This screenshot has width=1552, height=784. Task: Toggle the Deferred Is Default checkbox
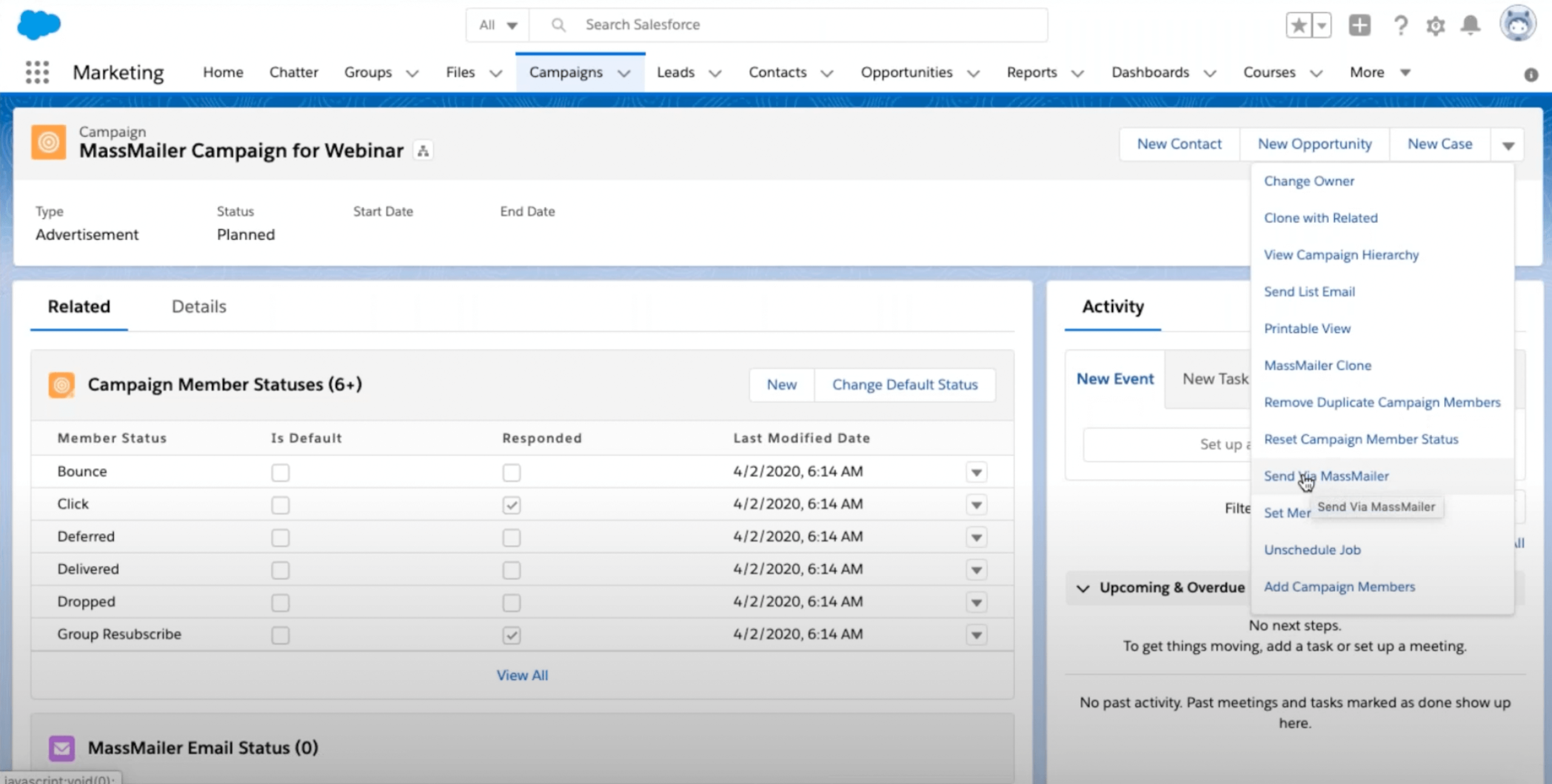tap(280, 537)
